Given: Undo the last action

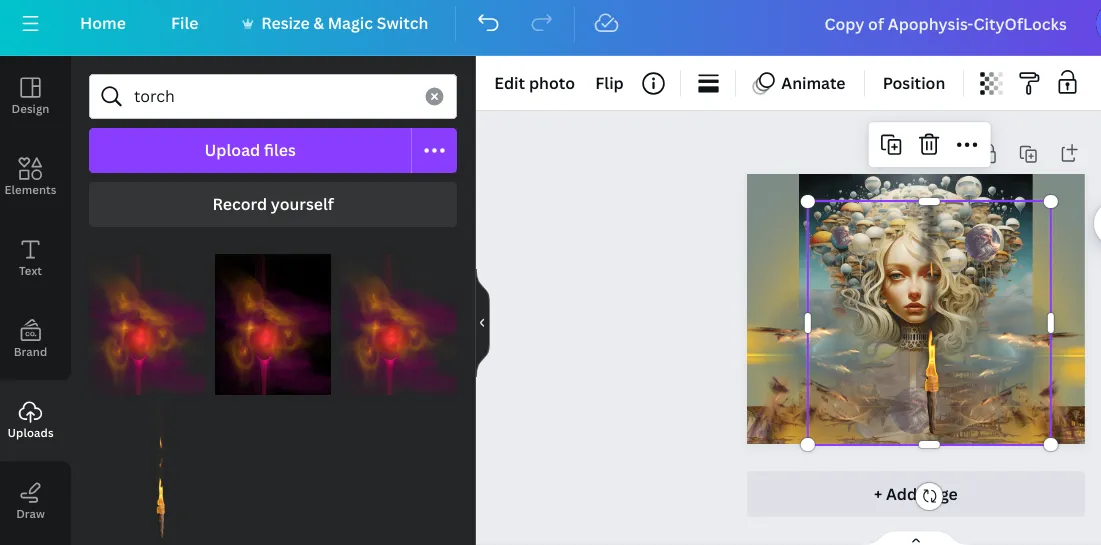Looking at the screenshot, I should tap(488, 24).
